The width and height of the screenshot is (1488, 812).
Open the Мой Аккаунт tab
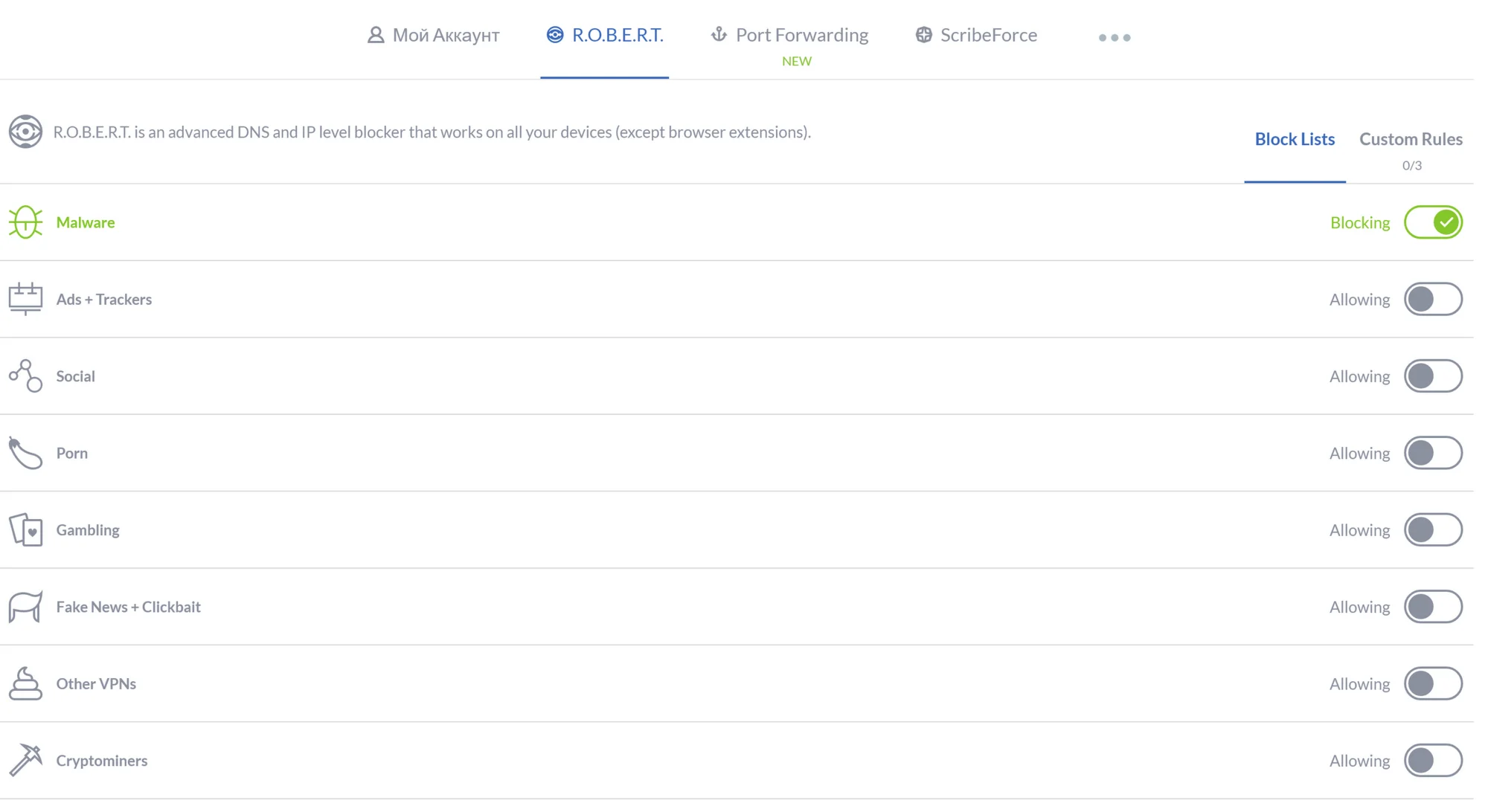coord(434,35)
